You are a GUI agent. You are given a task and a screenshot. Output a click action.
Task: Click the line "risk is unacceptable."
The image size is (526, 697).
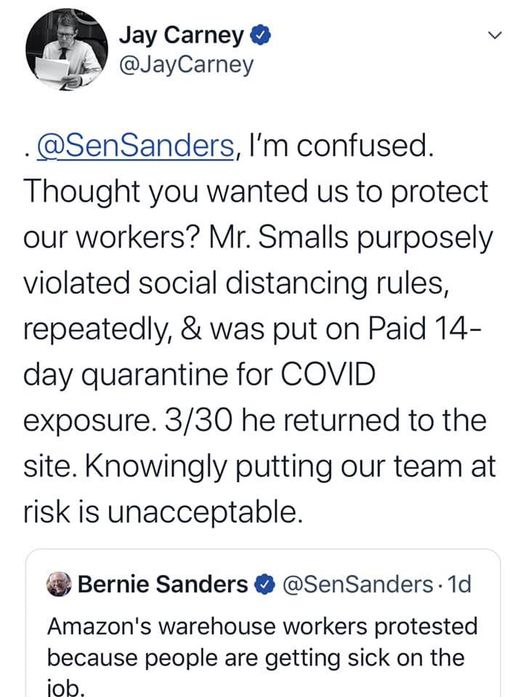click(163, 512)
